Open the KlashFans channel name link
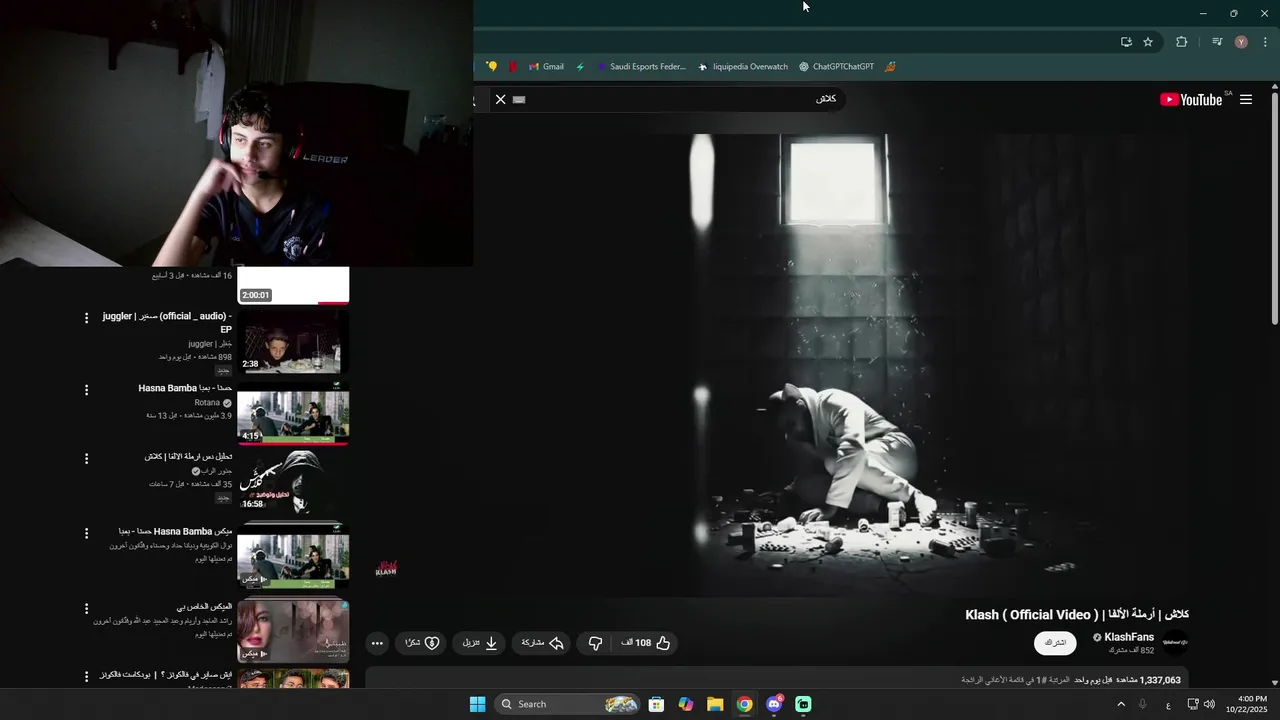1280x720 pixels. click(1129, 637)
